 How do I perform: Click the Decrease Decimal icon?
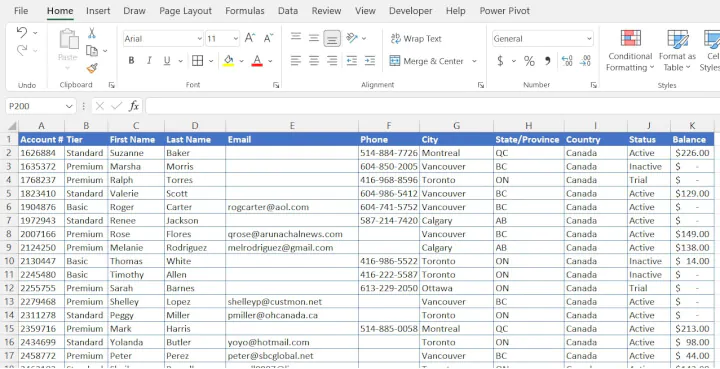click(585, 61)
